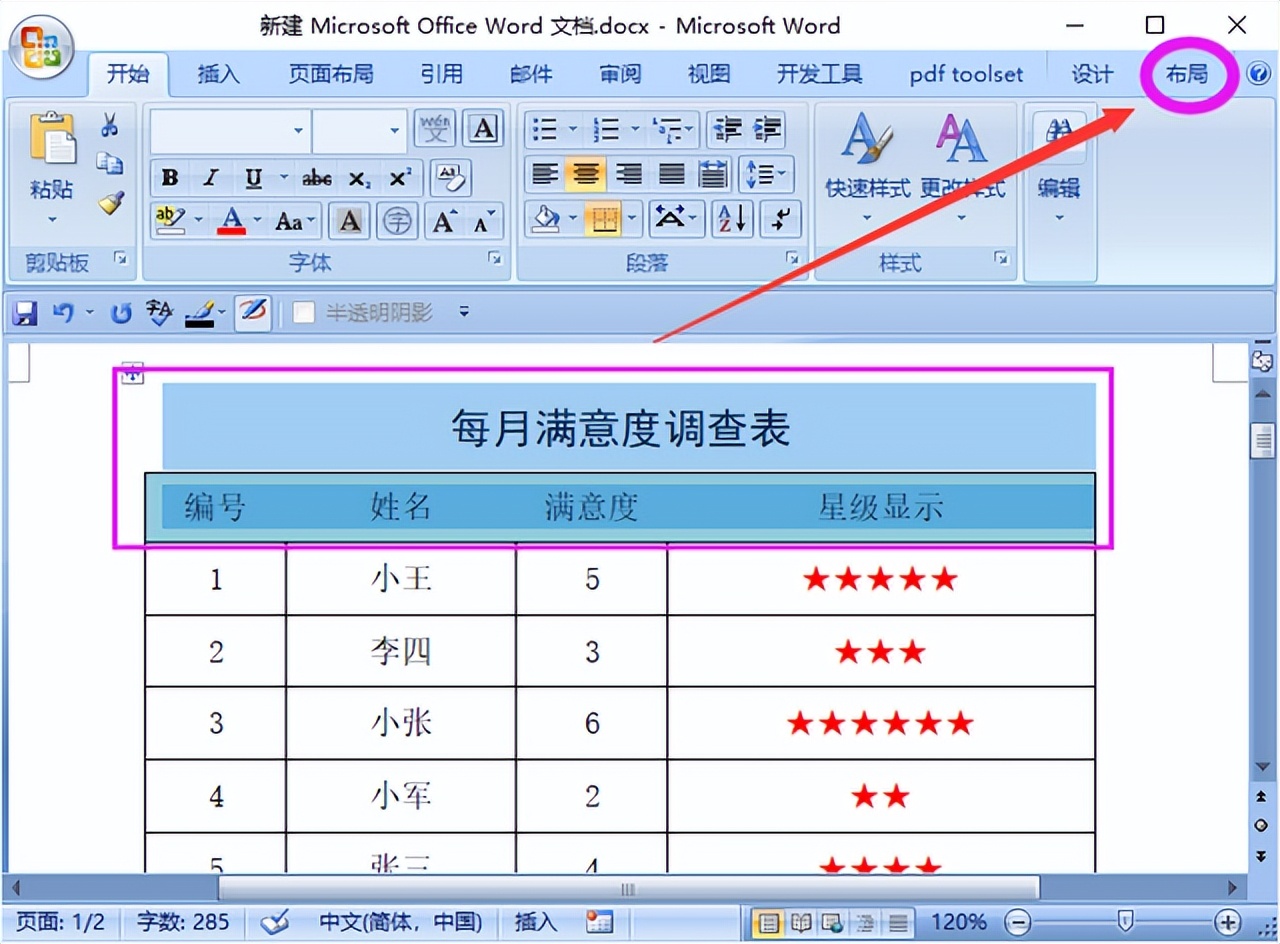Click the Office button logo

point(40,47)
